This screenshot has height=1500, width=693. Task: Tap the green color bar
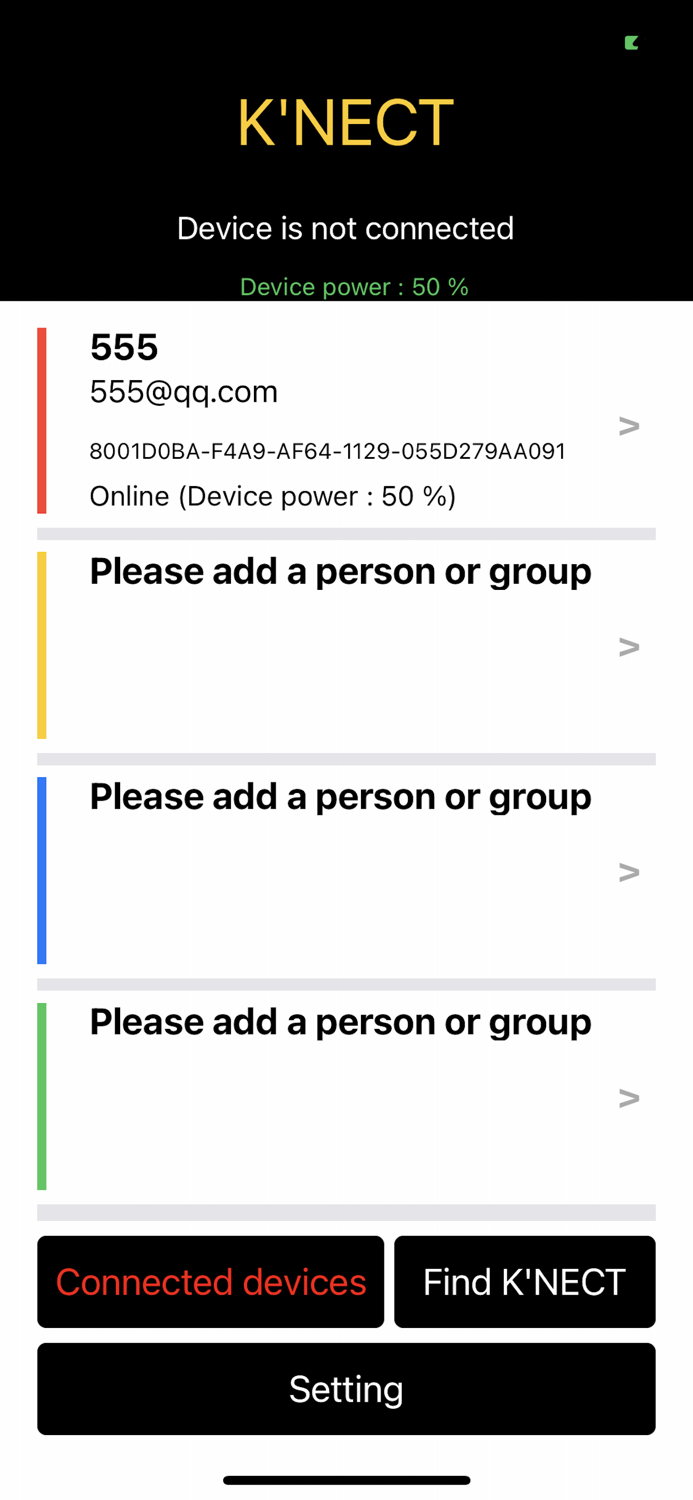[x=42, y=1096]
